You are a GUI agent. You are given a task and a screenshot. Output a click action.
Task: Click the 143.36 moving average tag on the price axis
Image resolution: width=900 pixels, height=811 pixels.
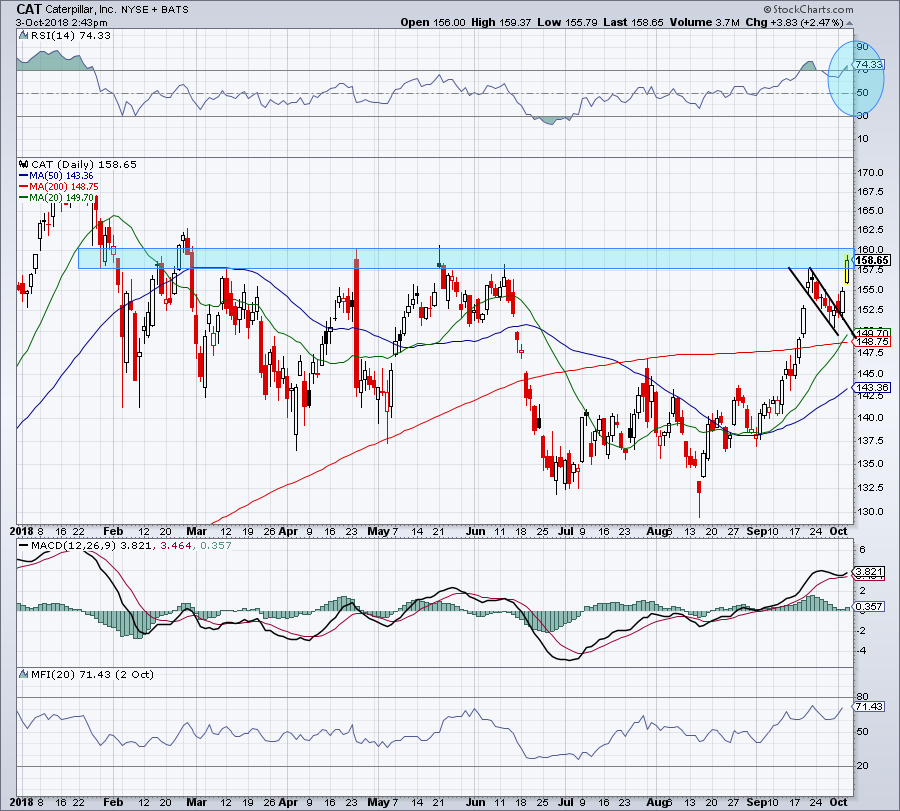point(872,388)
